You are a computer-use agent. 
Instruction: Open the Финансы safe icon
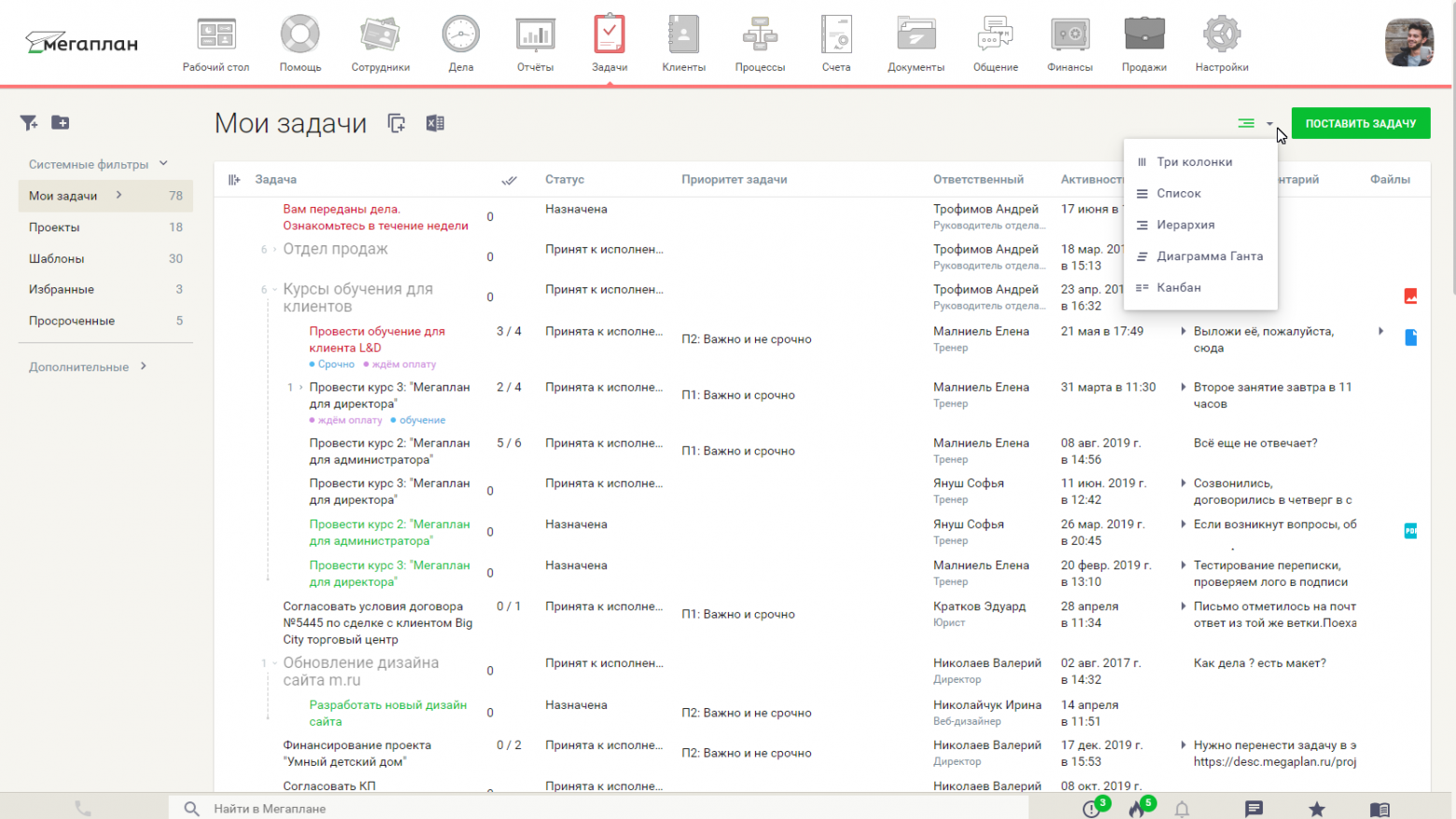click(x=1070, y=44)
